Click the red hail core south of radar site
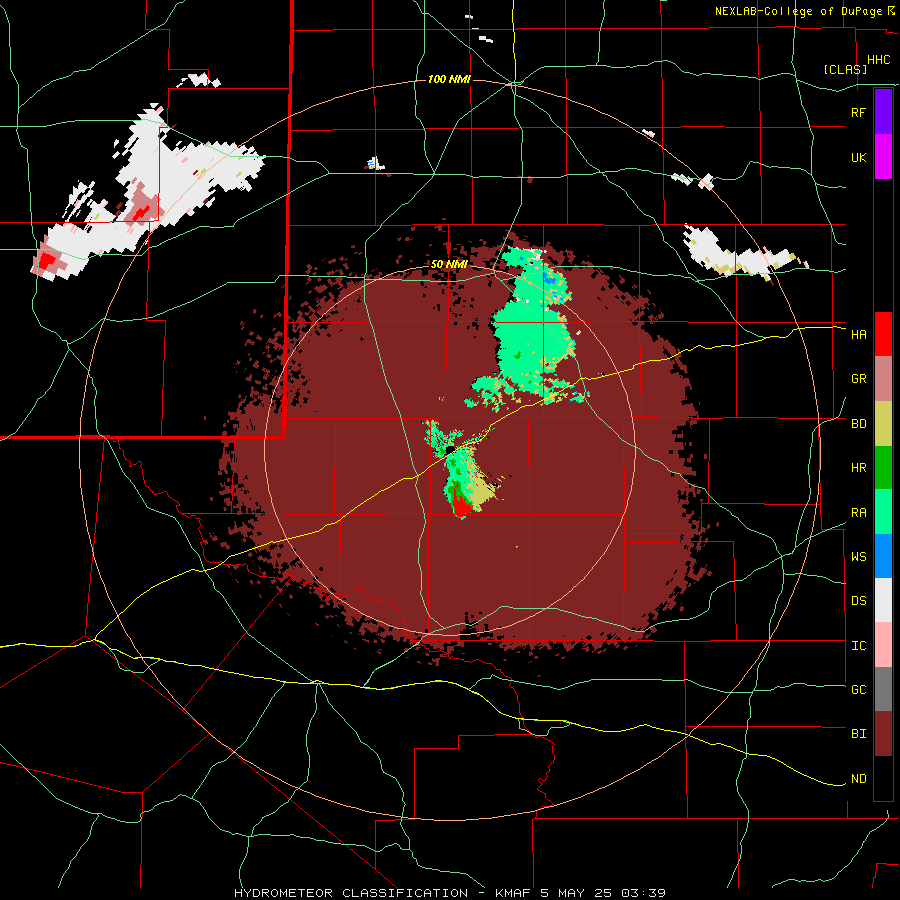The height and width of the screenshot is (900, 900). pos(461,508)
